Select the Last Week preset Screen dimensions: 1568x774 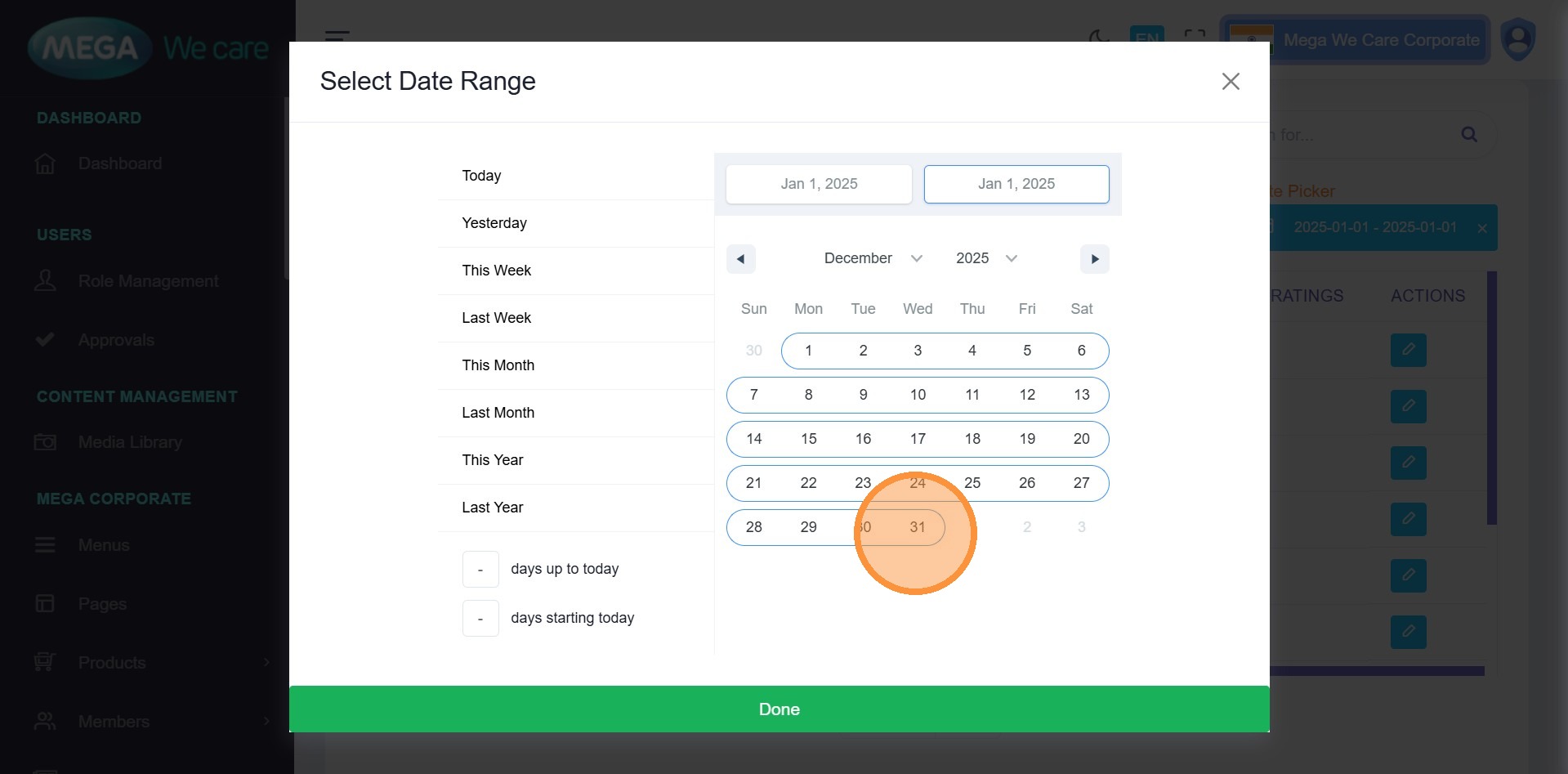pyautogui.click(x=496, y=318)
